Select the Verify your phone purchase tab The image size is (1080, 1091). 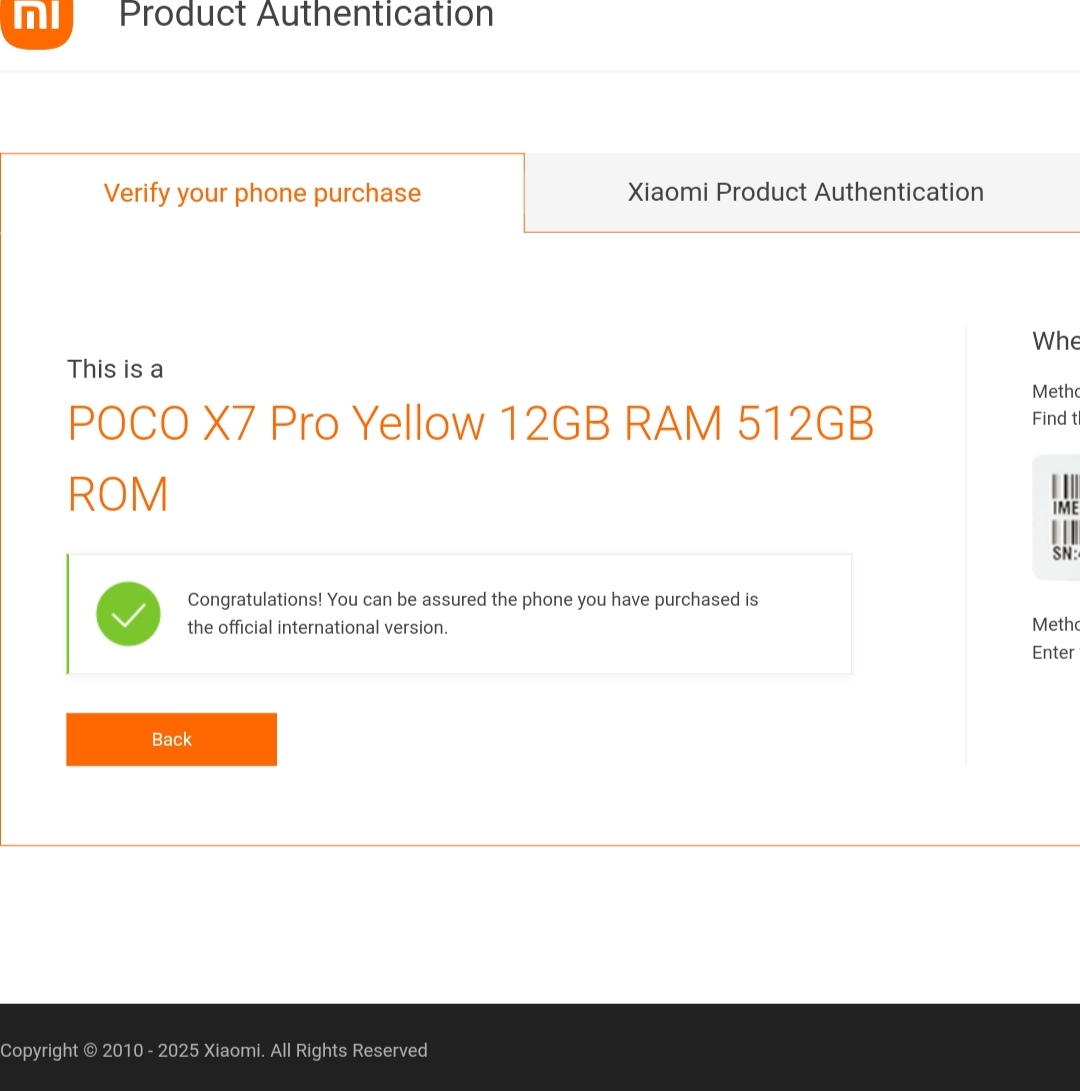tap(262, 193)
